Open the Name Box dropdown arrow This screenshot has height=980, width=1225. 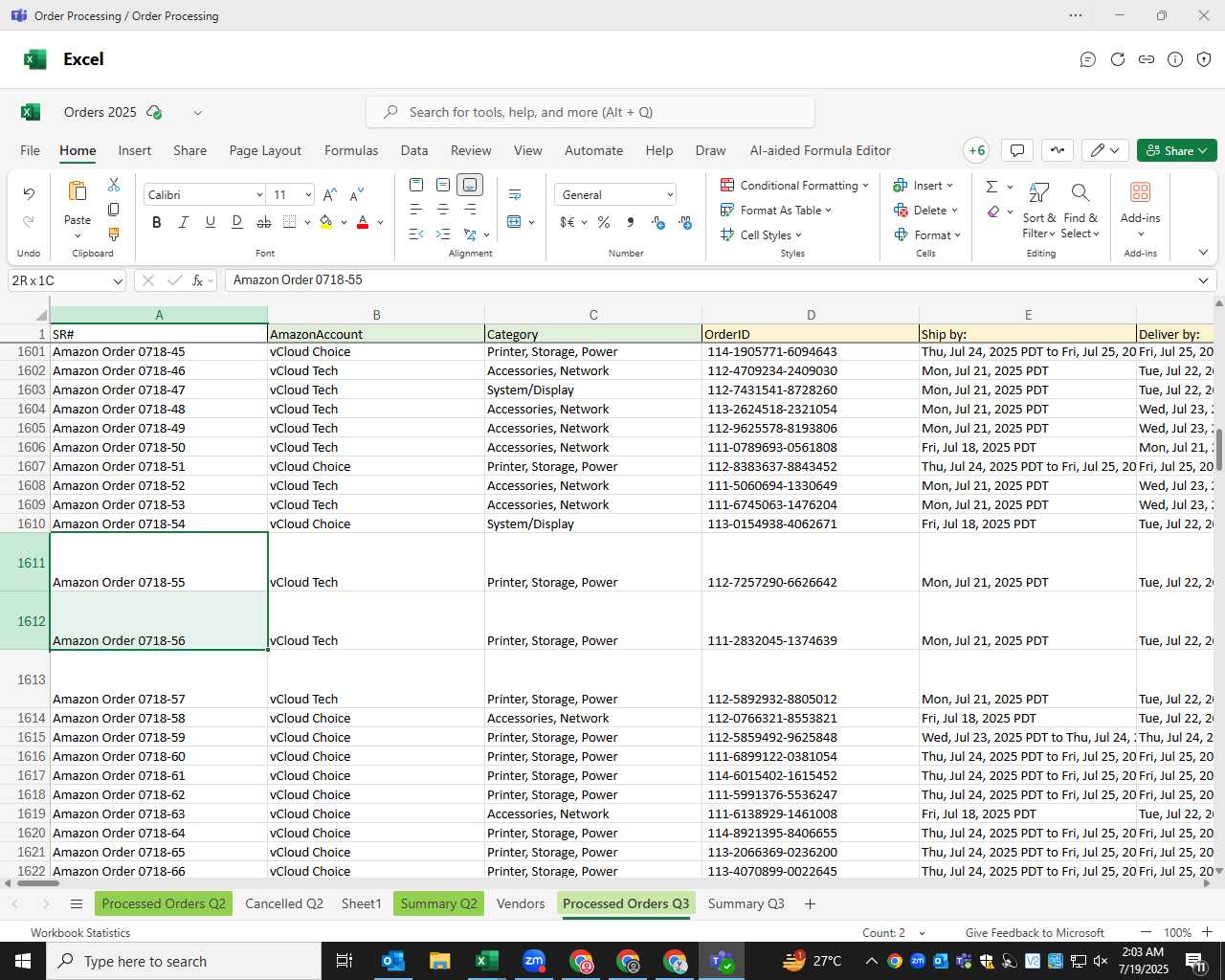pyautogui.click(x=118, y=281)
